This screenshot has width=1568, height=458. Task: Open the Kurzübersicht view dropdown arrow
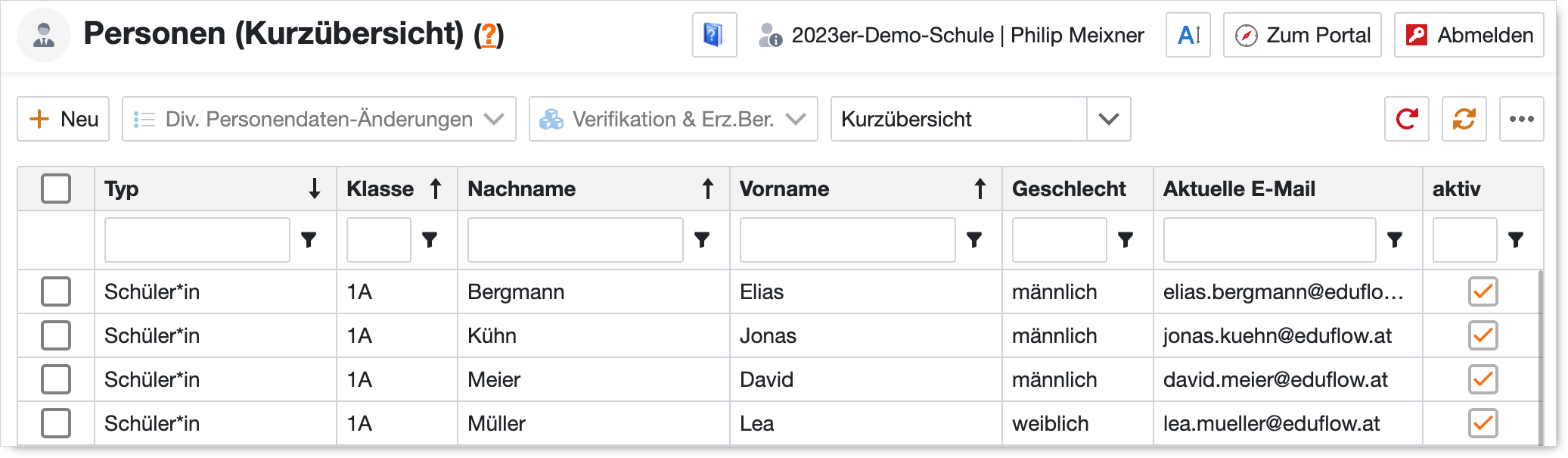[x=1108, y=119]
